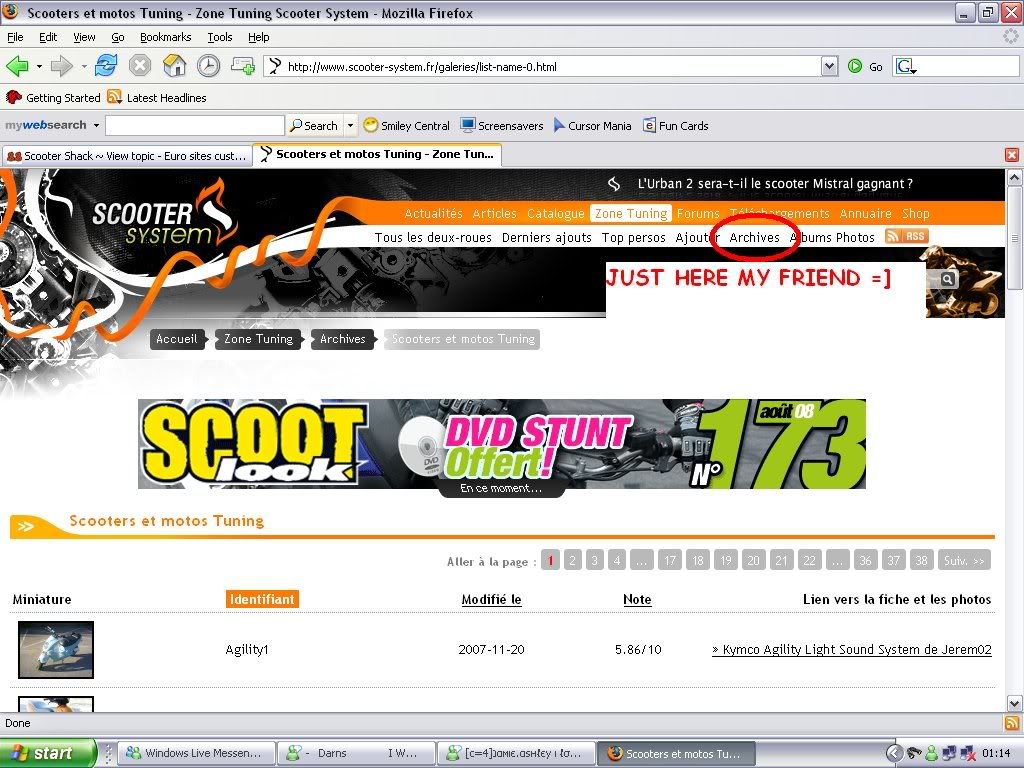Click the Archives navigation link
Image resolution: width=1024 pixels, height=768 pixels.
pyautogui.click(x=754, y=238)
